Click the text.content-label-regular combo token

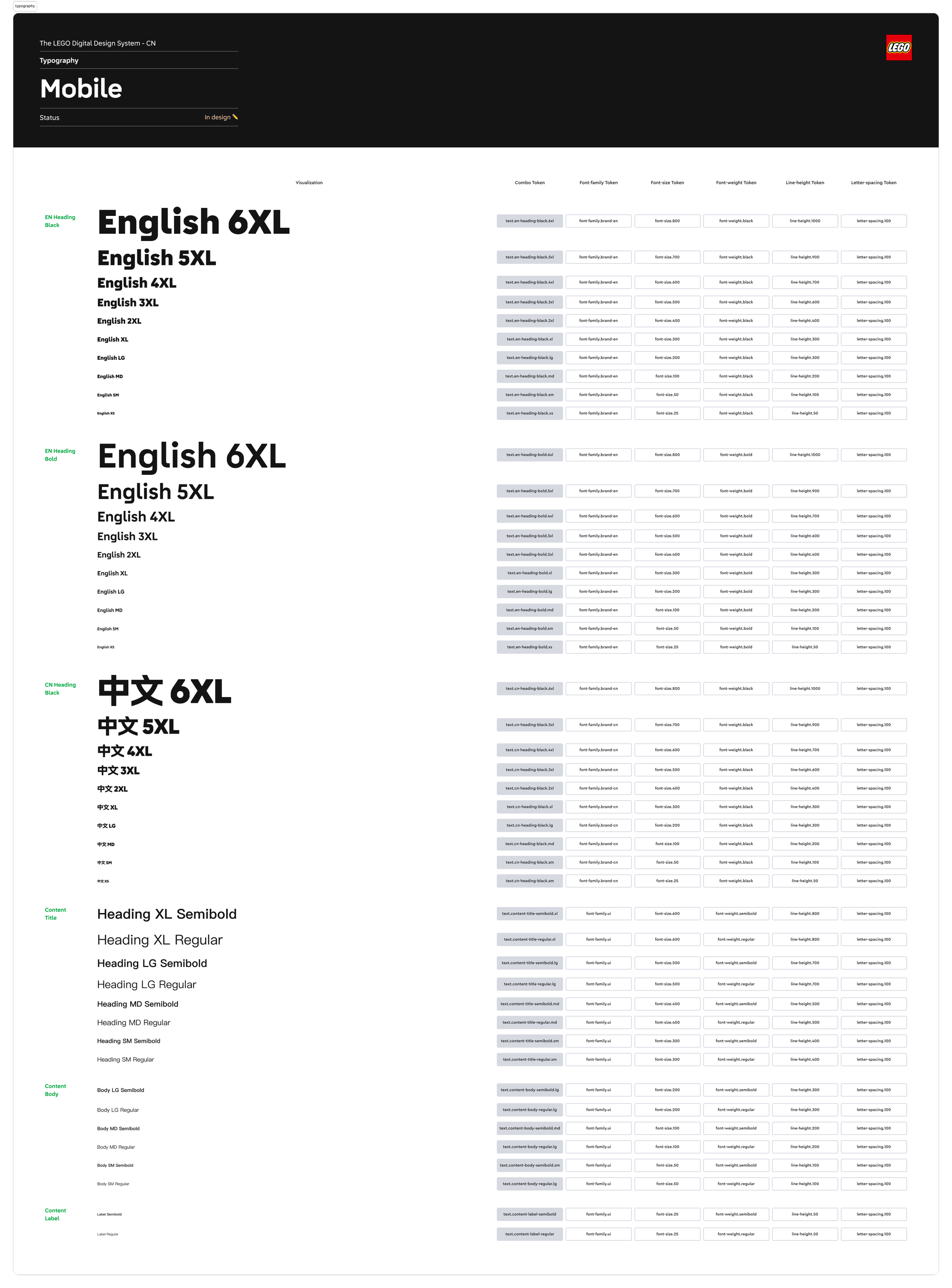[x=530, y=1234]
